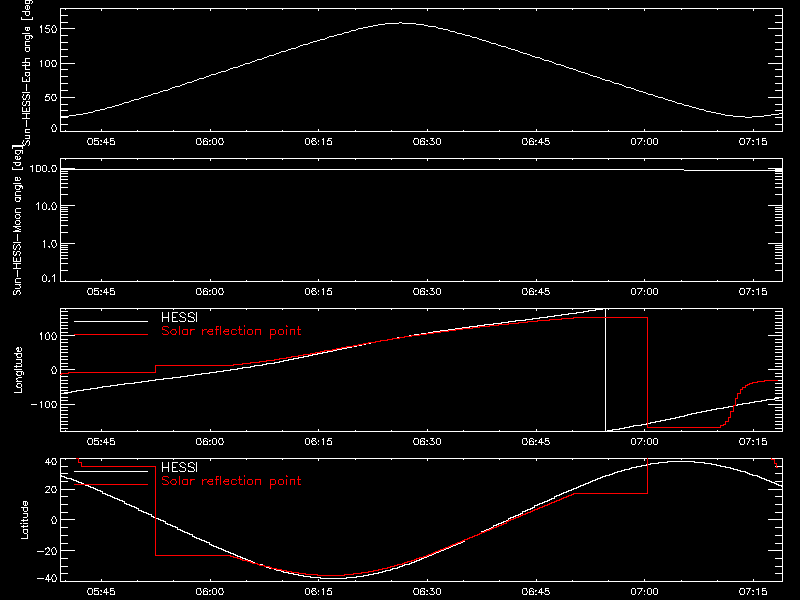Click the red legend line sample in the Longitude plot
This screenshot has width=800, height=600.
click(111, 335)
